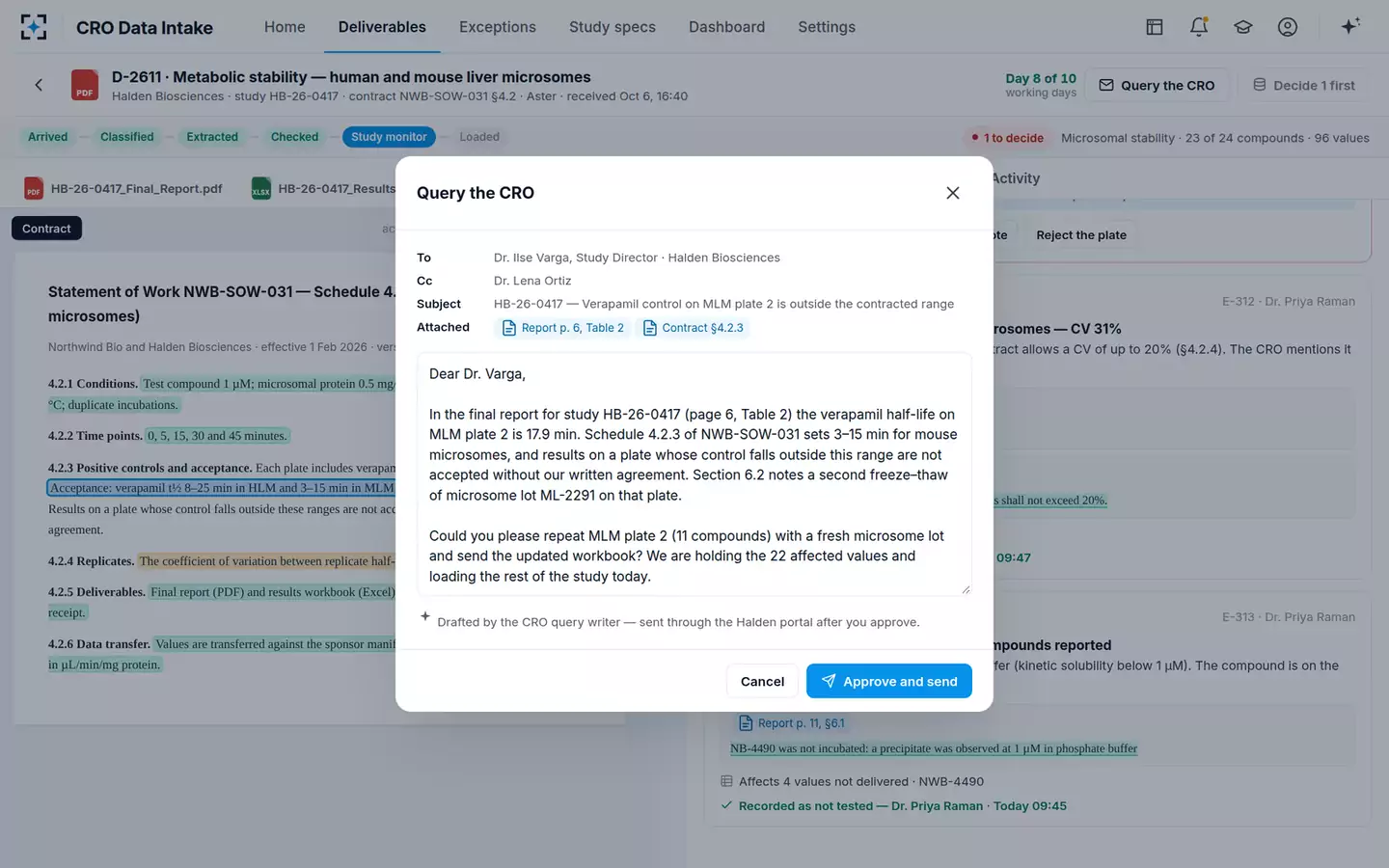The height and width of the screenshot is (868, 1389).
Task: Click Approve and send button
Action: (x=889, y=681)
